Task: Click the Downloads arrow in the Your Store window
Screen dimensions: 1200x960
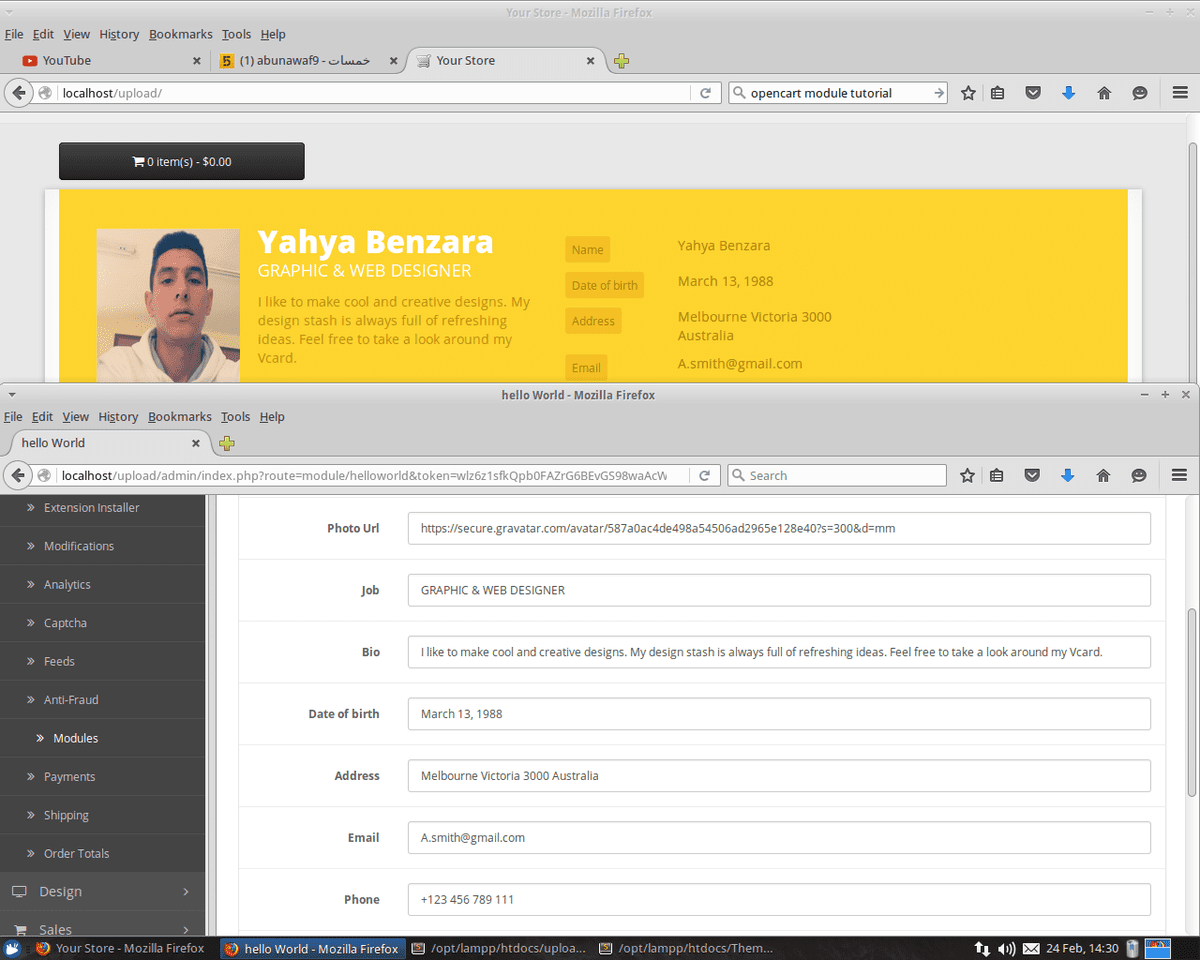Action: (x=1068, y=93)
